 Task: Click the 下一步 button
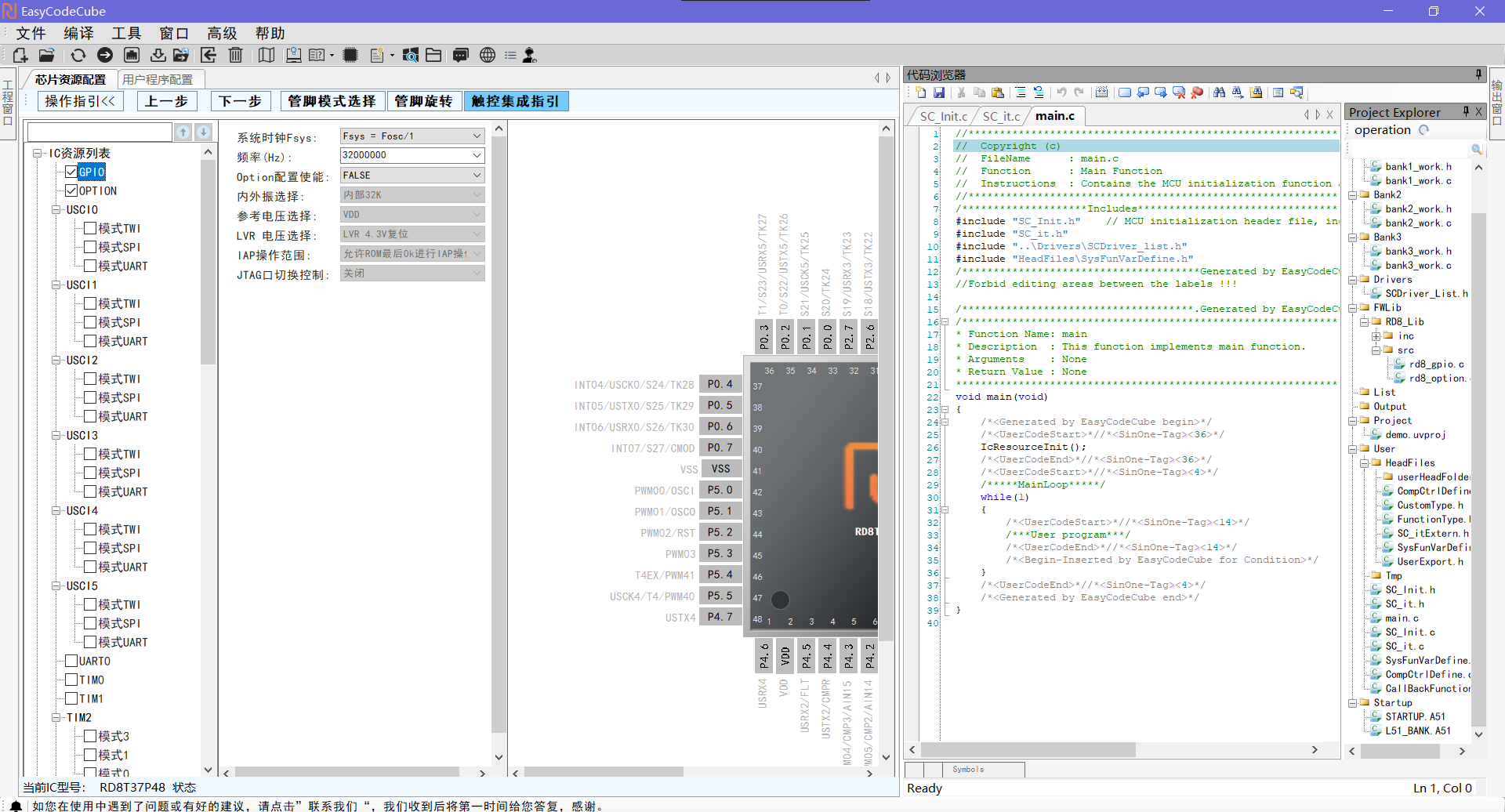tap(240, 101)
